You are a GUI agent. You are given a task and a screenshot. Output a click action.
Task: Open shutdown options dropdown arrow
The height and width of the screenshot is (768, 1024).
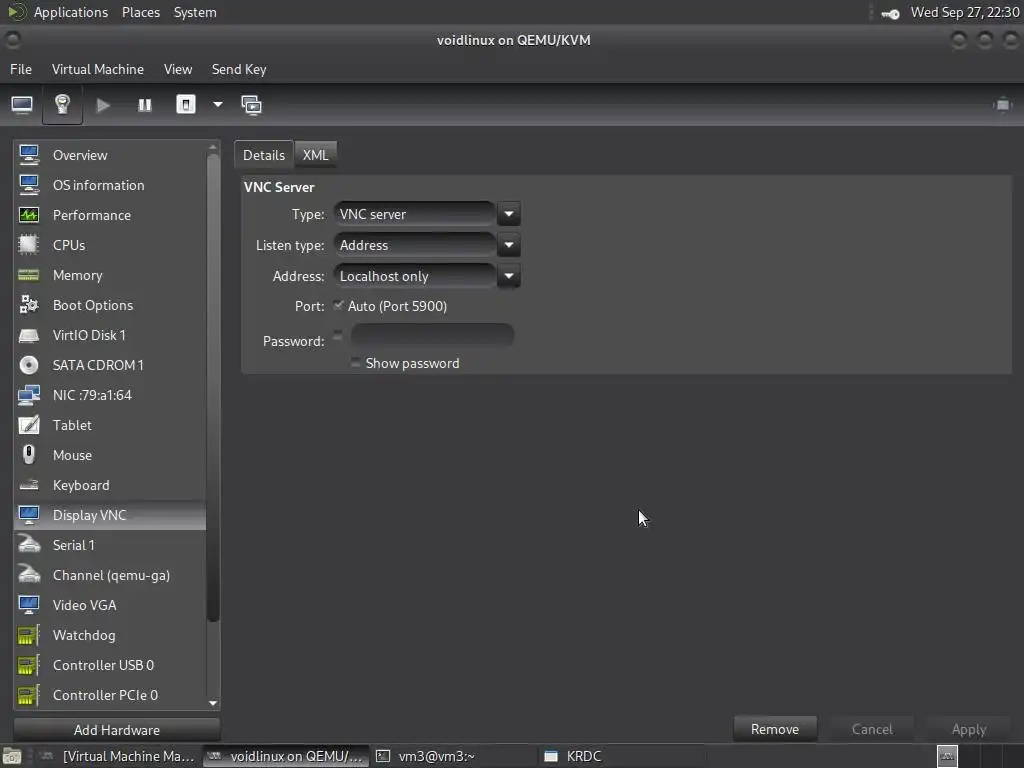click(217, 104)
